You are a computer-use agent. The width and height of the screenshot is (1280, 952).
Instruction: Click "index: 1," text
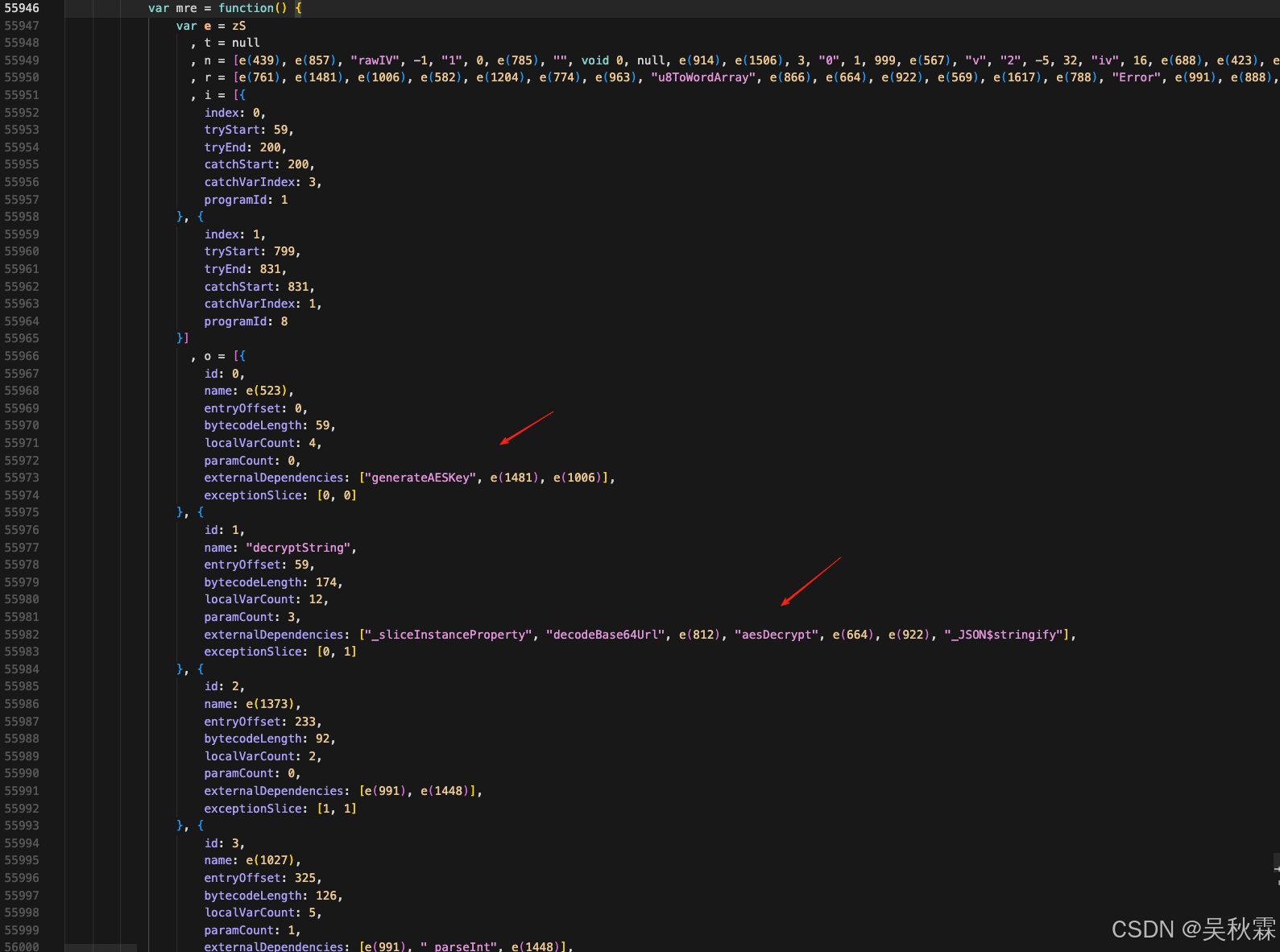tap(235, 234)
